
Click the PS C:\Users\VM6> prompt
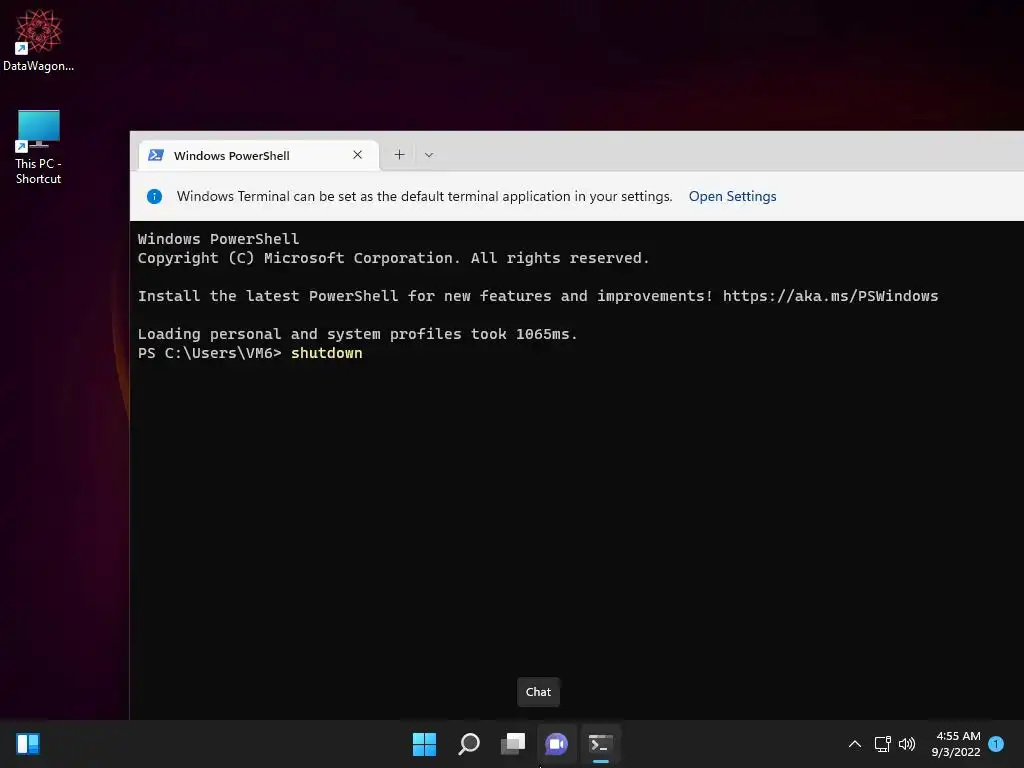(210, 353)
